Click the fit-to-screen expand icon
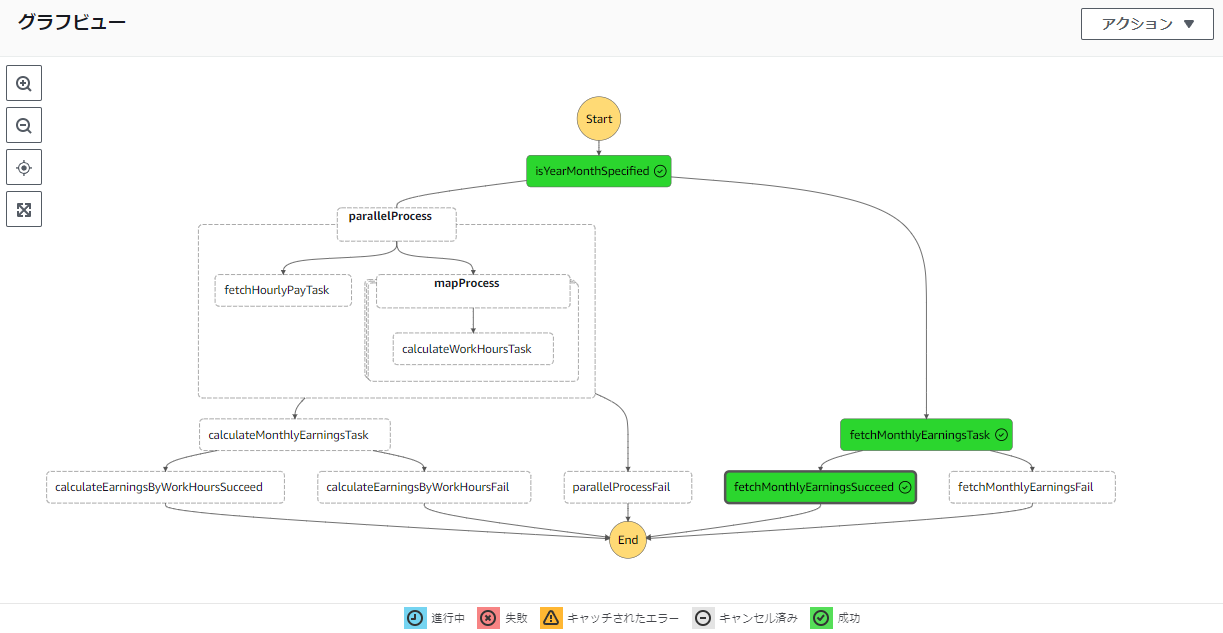The width and height of the screenshot is (1223, 633). click(x=23, y=209)
